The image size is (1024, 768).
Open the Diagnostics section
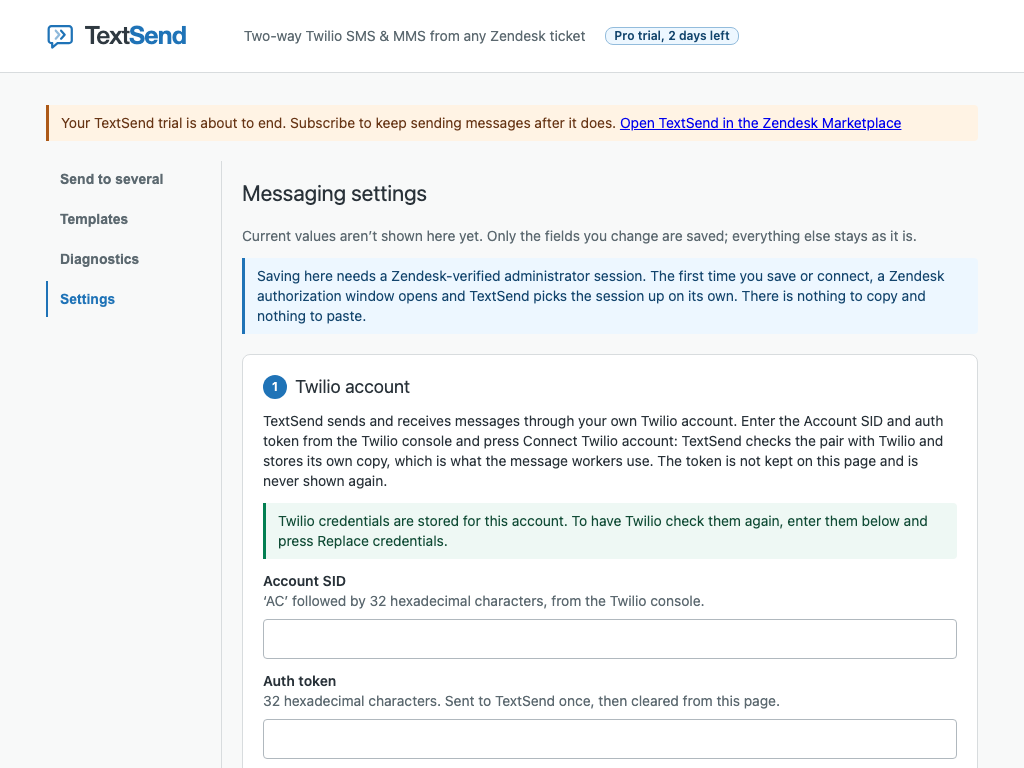(99, 259)
